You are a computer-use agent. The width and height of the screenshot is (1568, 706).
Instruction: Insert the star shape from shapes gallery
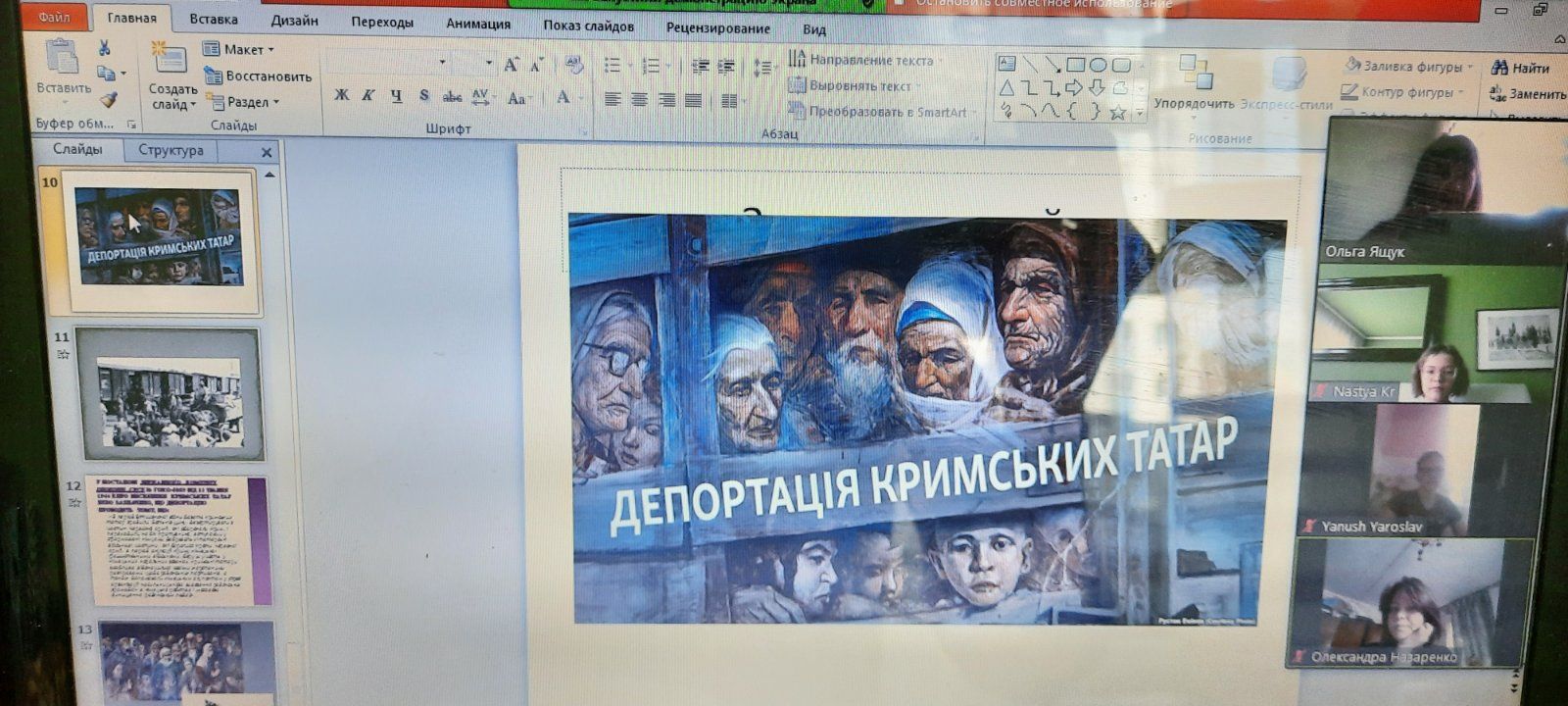1117,113
